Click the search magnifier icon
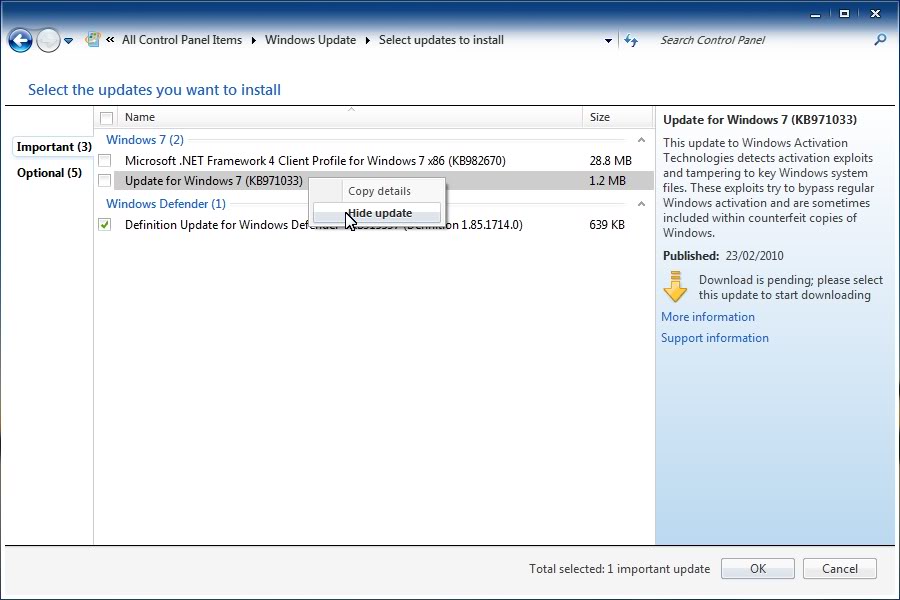900x600 pixels. click(x=878, y=40)
